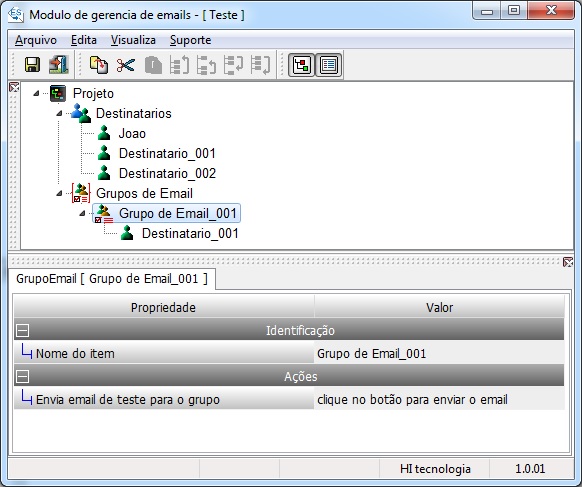Collapse the Grupo de Email_001 node
This screenshot has width=582, height=487.
(x=82, y=213)
